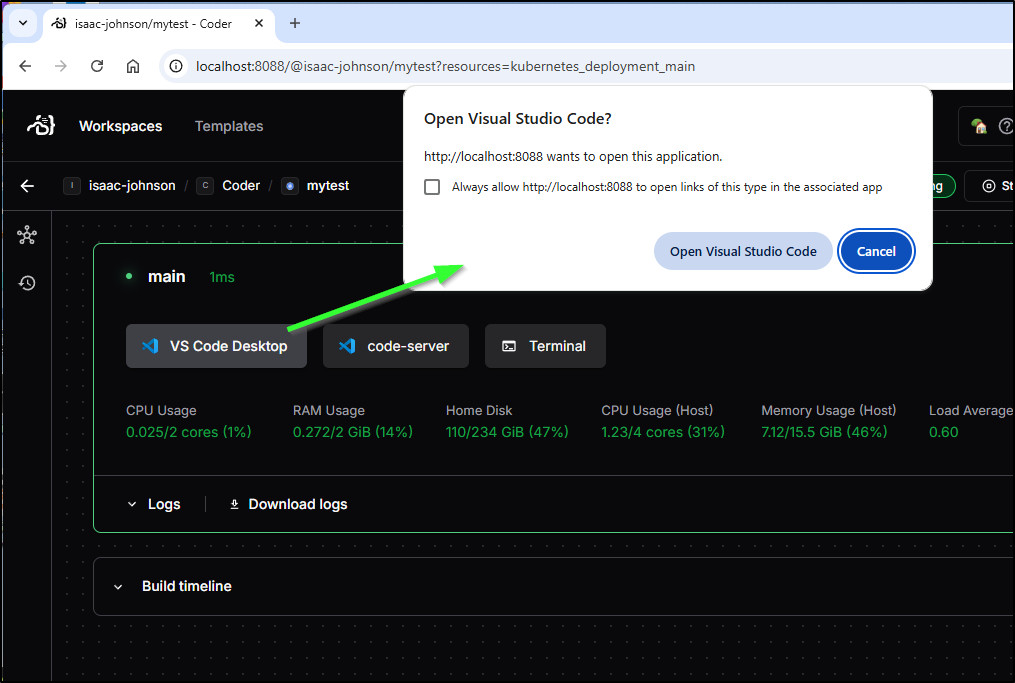The image size is (1015, 683).
Task: Reload the page
Action: pyautogui.click(x=97, y=66)
